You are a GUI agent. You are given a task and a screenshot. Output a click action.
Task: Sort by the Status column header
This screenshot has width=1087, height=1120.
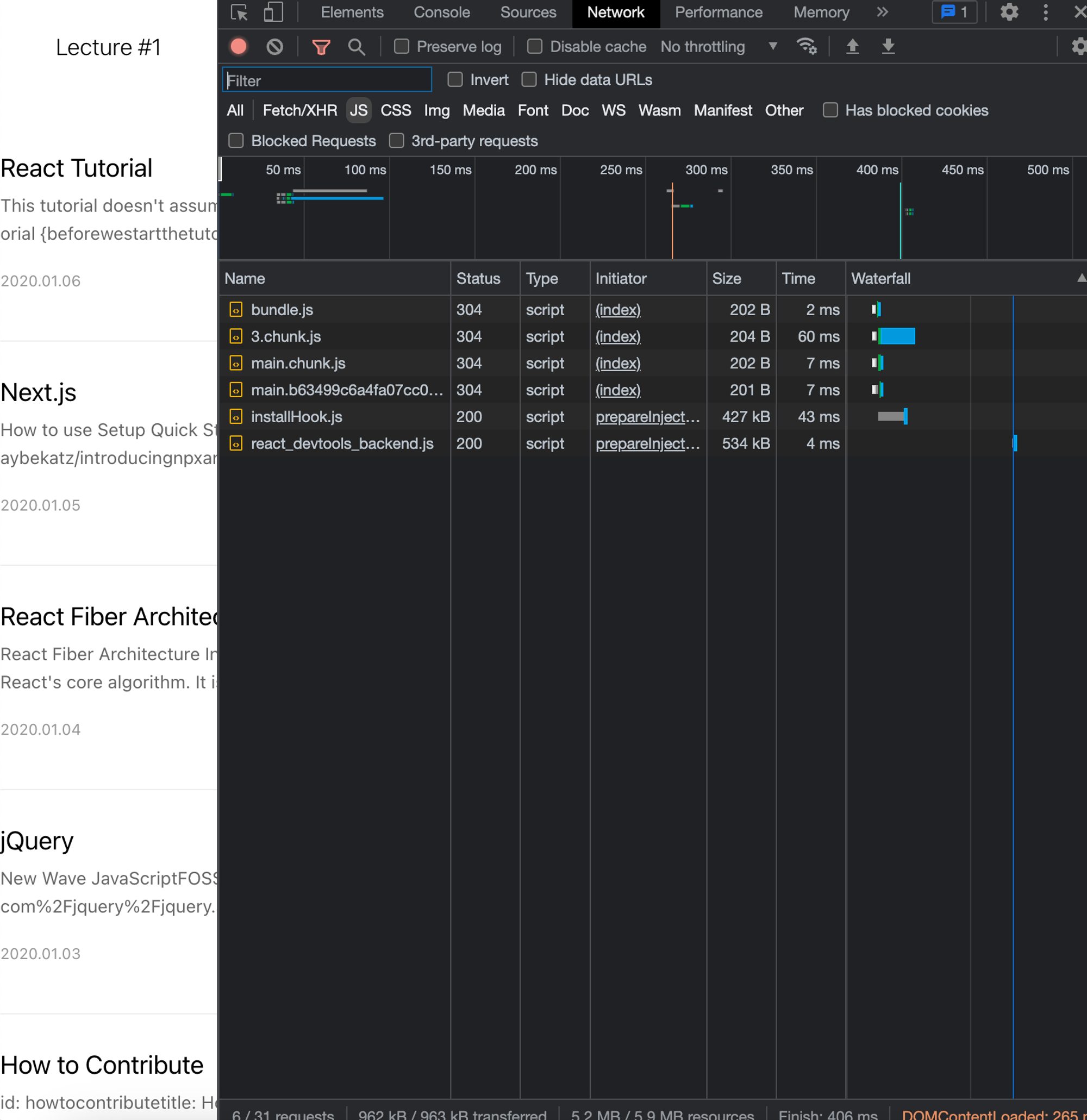[485, 278]
